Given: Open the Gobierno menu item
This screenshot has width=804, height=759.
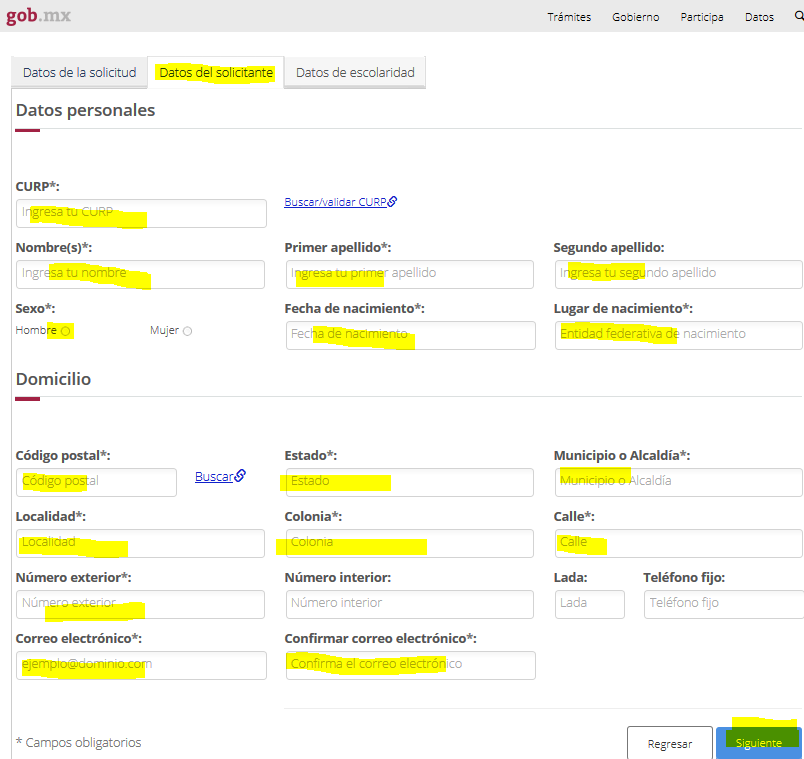Looking at the screenshot, I should (635, 17).
